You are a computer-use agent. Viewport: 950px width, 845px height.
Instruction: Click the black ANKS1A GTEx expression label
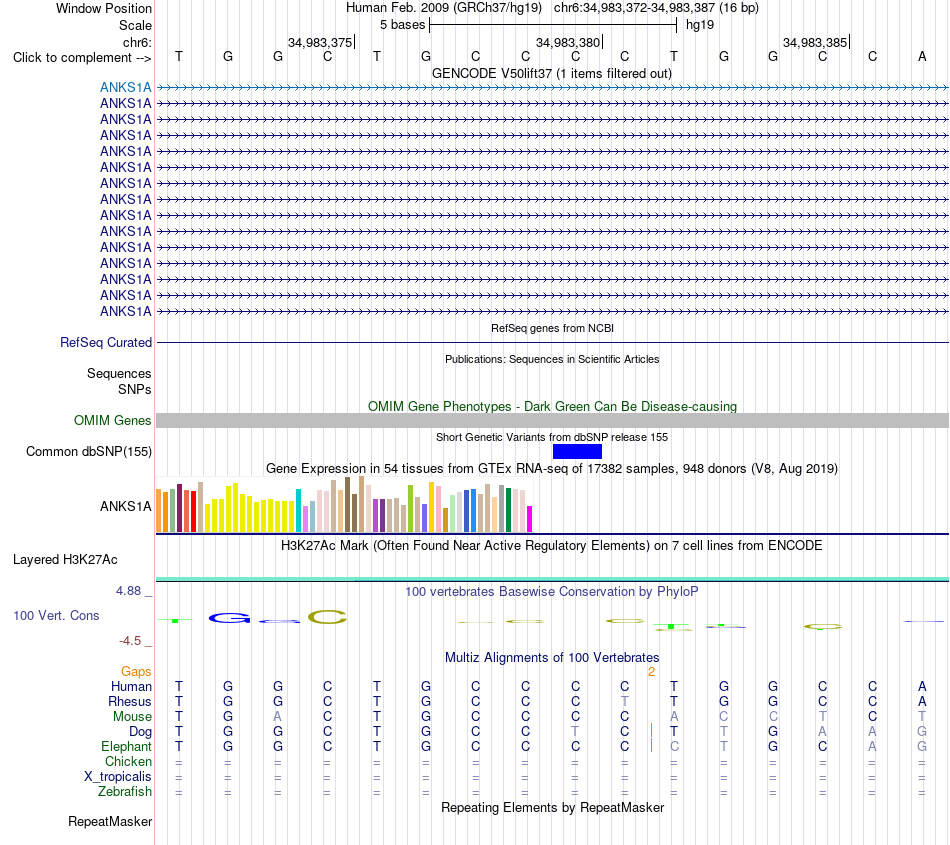click(125, 506)
